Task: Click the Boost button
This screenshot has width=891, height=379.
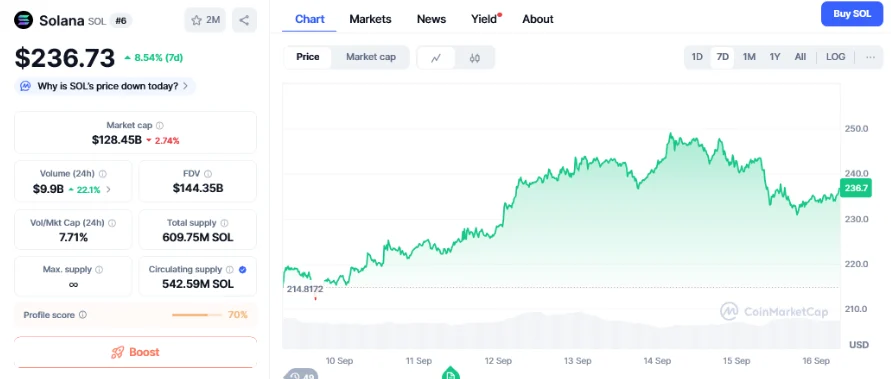Action: point(135,352)
